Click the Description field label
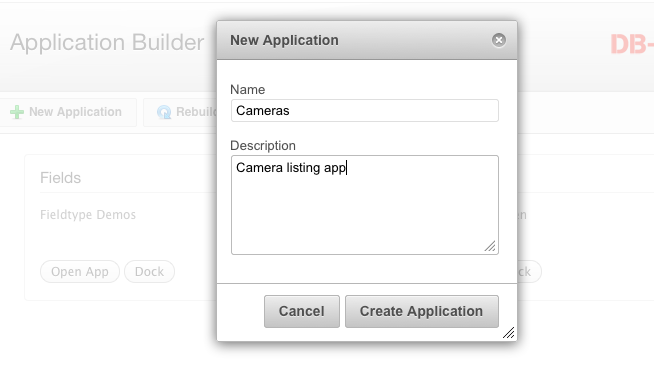This screenshot has width=654, height=372. tap(263, 146)
